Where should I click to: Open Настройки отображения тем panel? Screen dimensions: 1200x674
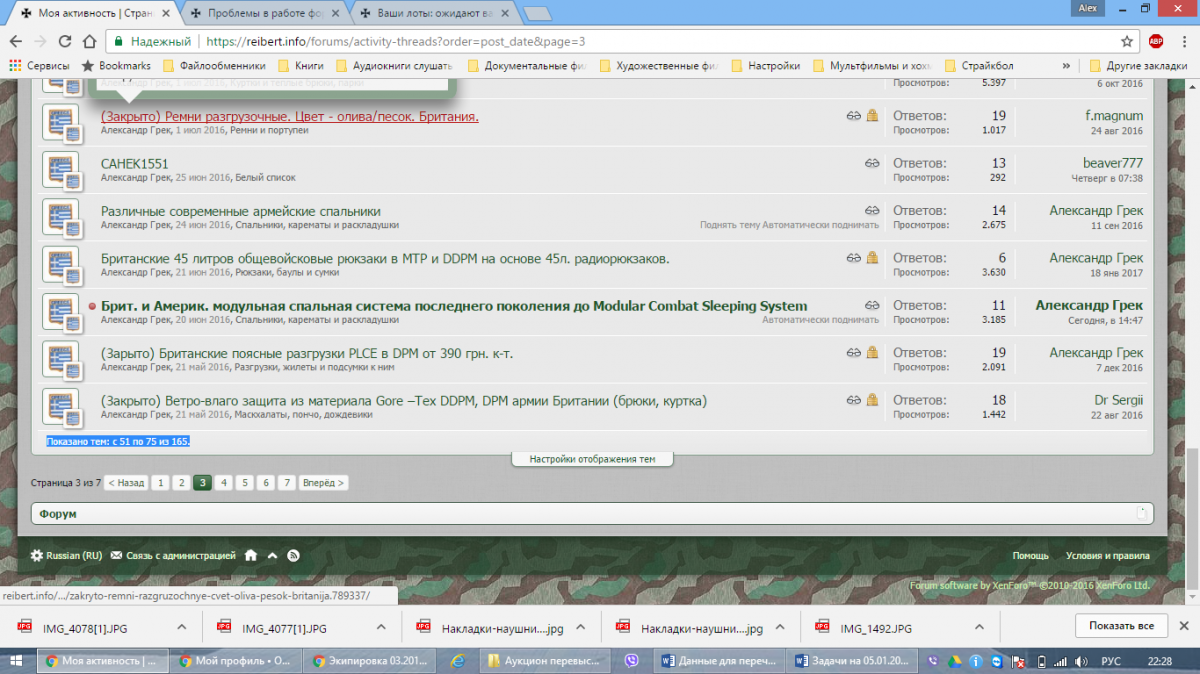(592, 459)
